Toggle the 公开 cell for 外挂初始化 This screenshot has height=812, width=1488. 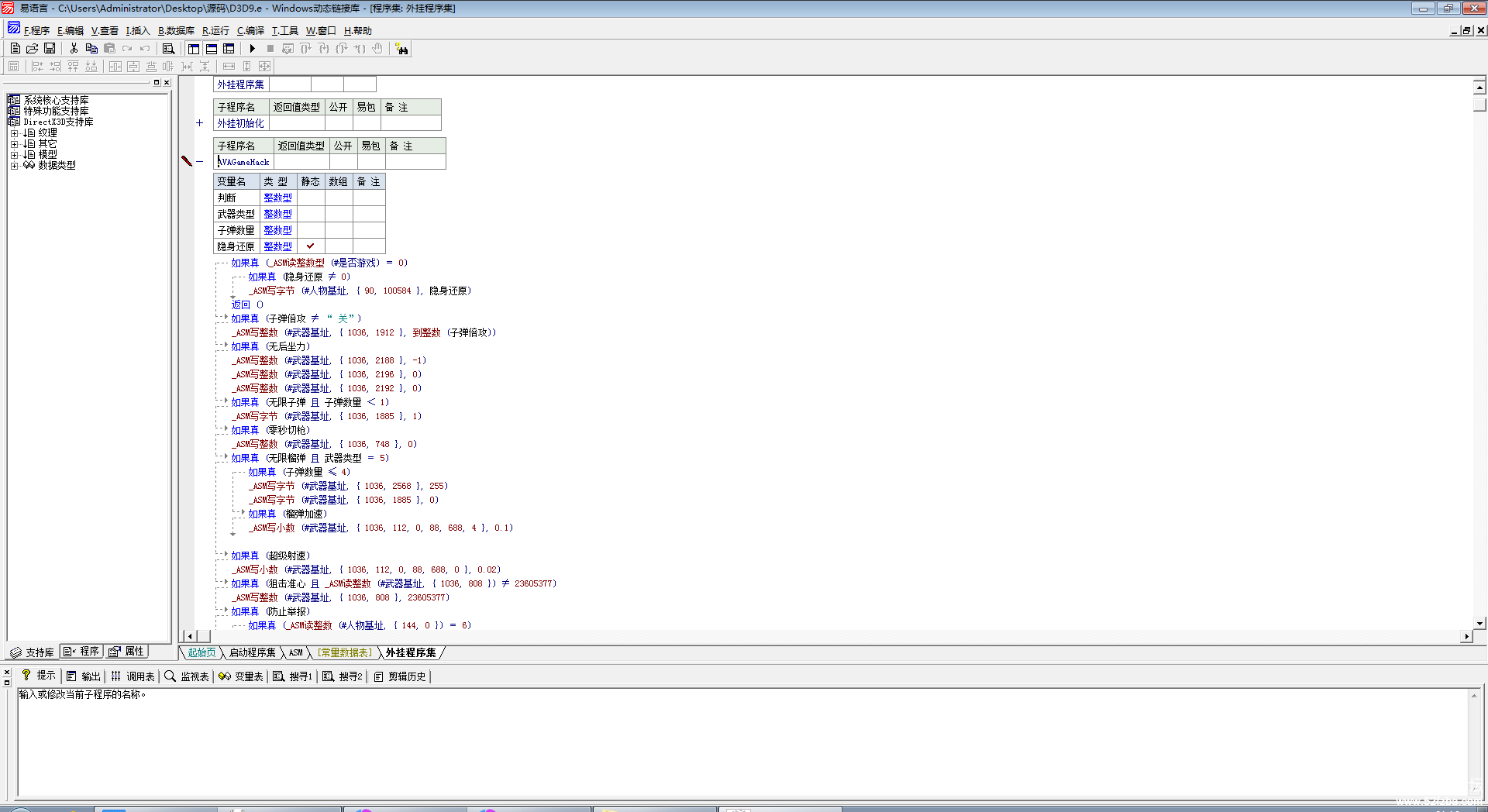[x=338, y=123]
